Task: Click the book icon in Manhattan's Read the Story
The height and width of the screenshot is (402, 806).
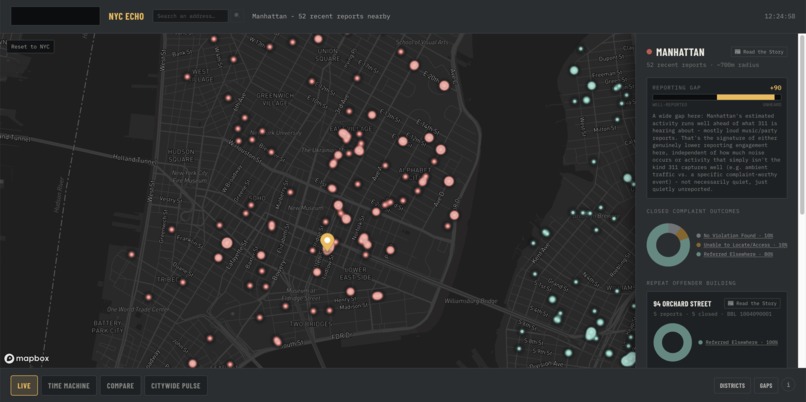Action: (x=738, y=52)
